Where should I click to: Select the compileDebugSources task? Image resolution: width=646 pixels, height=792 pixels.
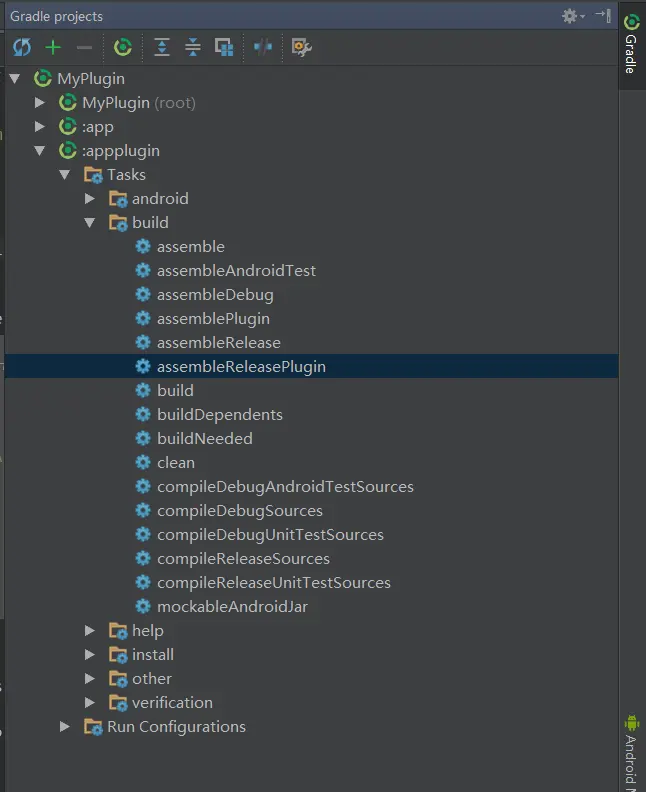click(239, 511)
